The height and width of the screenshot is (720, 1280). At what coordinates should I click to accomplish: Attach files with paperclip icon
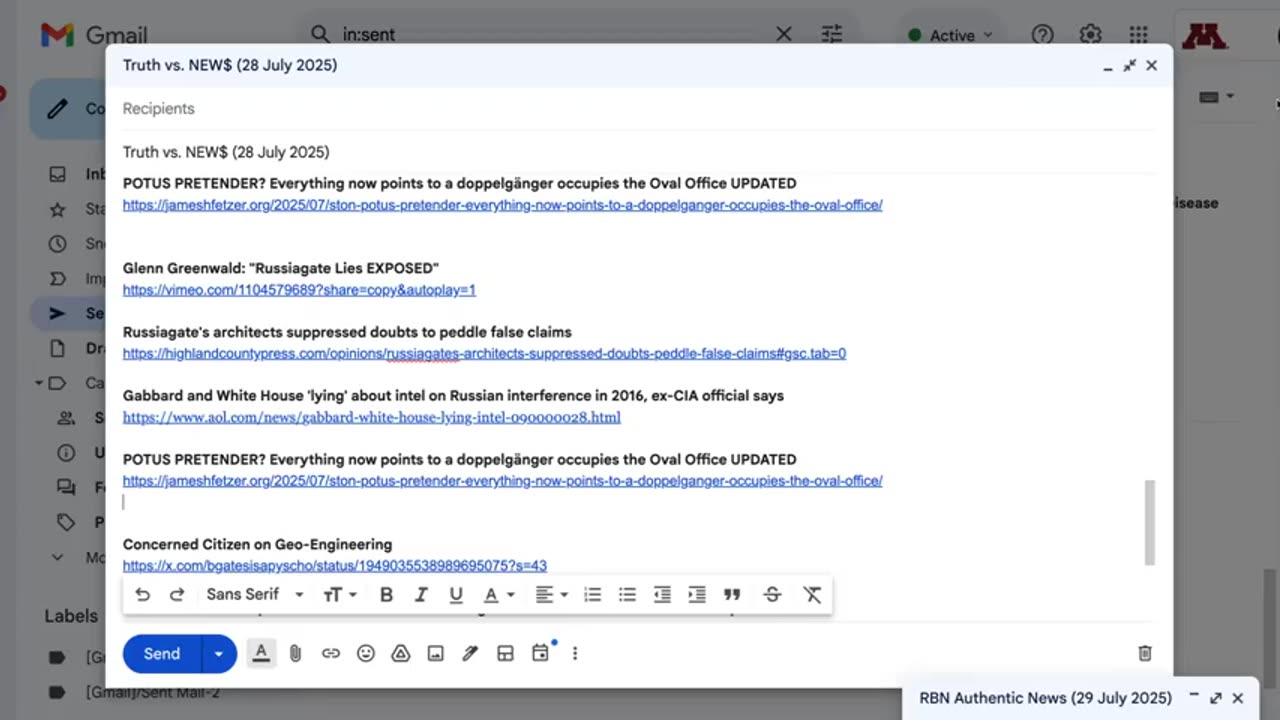(295, 654)
